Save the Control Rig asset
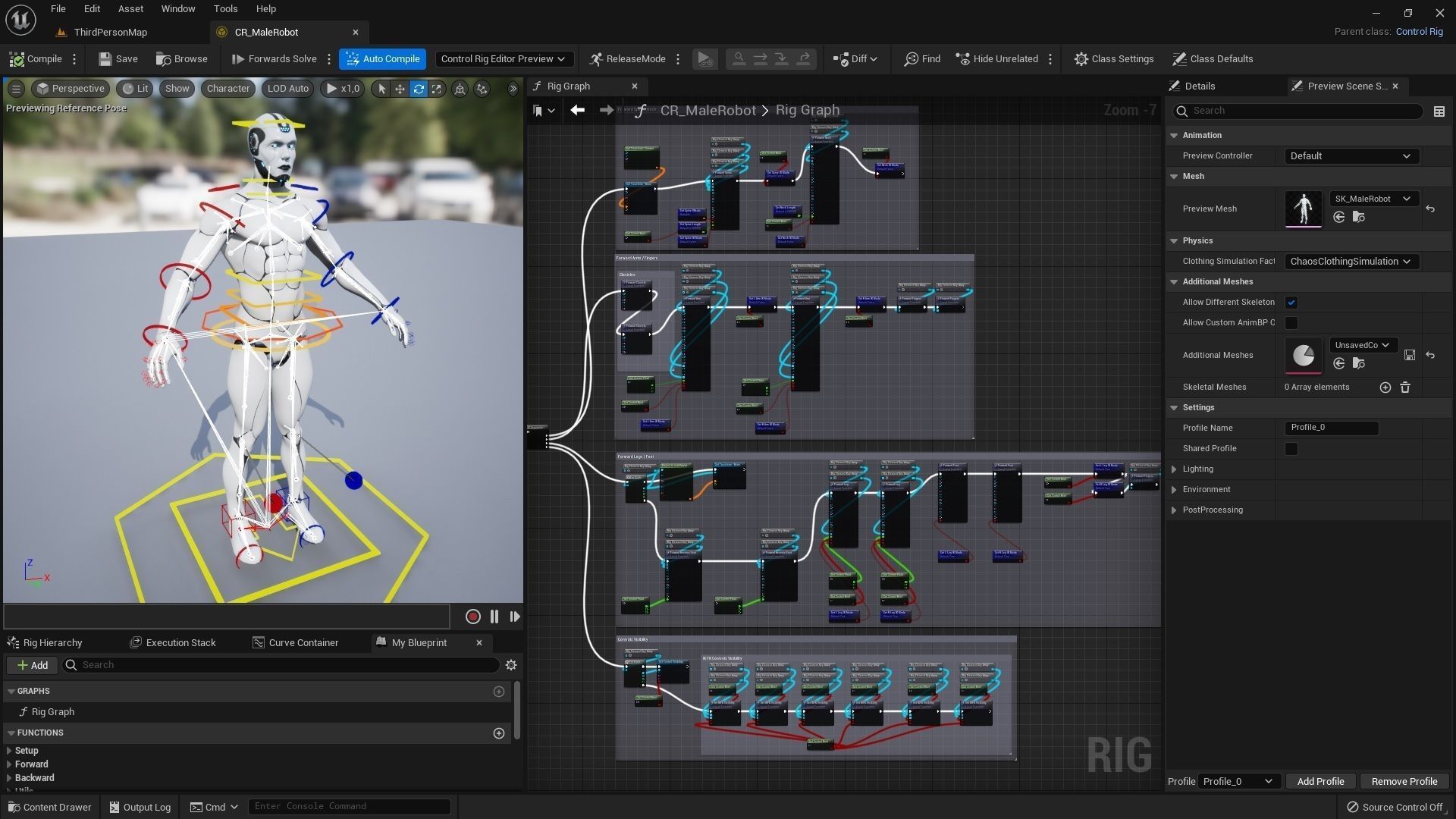This screenshot has height=819, width=1456. point(118,58)
